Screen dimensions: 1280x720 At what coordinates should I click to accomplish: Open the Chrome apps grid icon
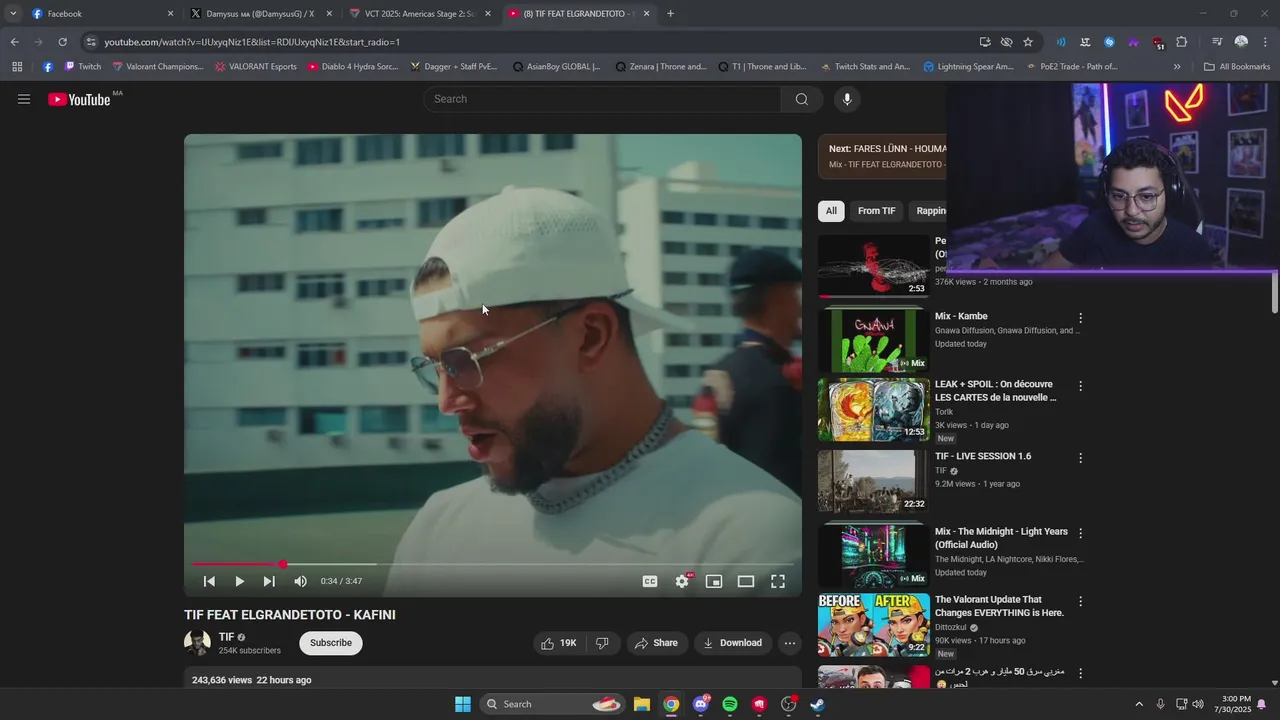click(17, 67)
